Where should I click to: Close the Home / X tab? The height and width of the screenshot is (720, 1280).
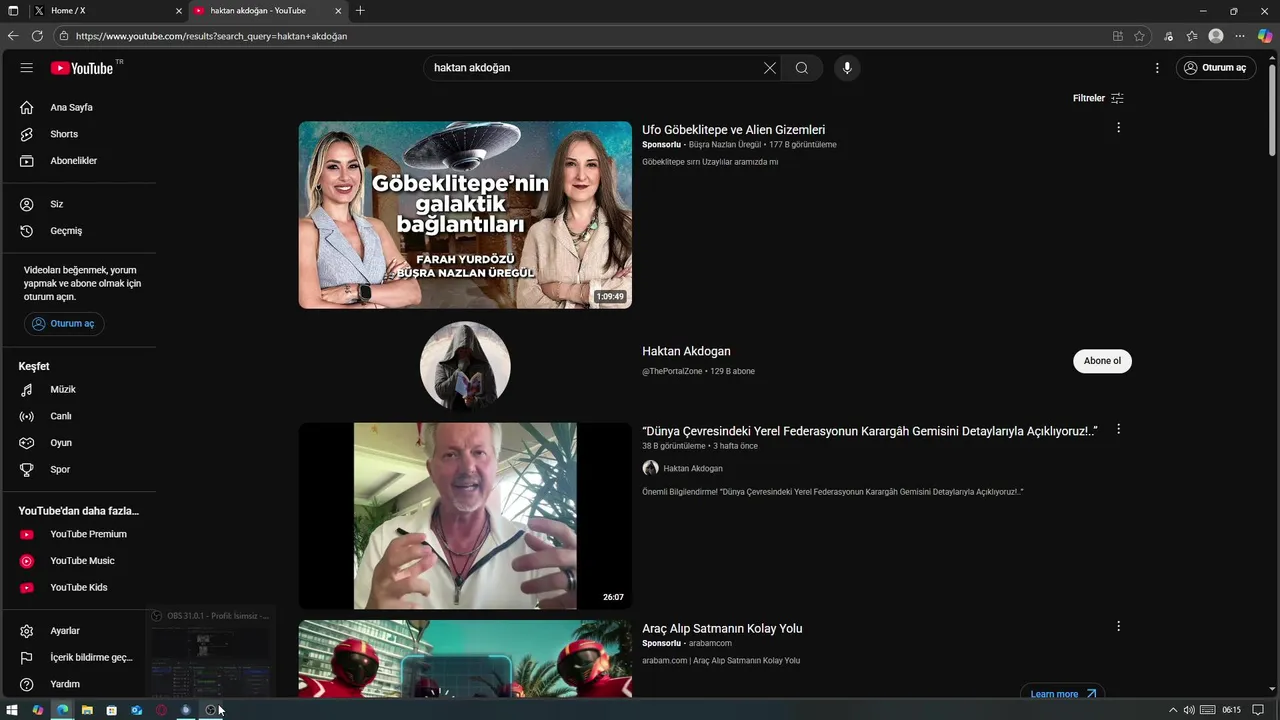tap(179, 11)
